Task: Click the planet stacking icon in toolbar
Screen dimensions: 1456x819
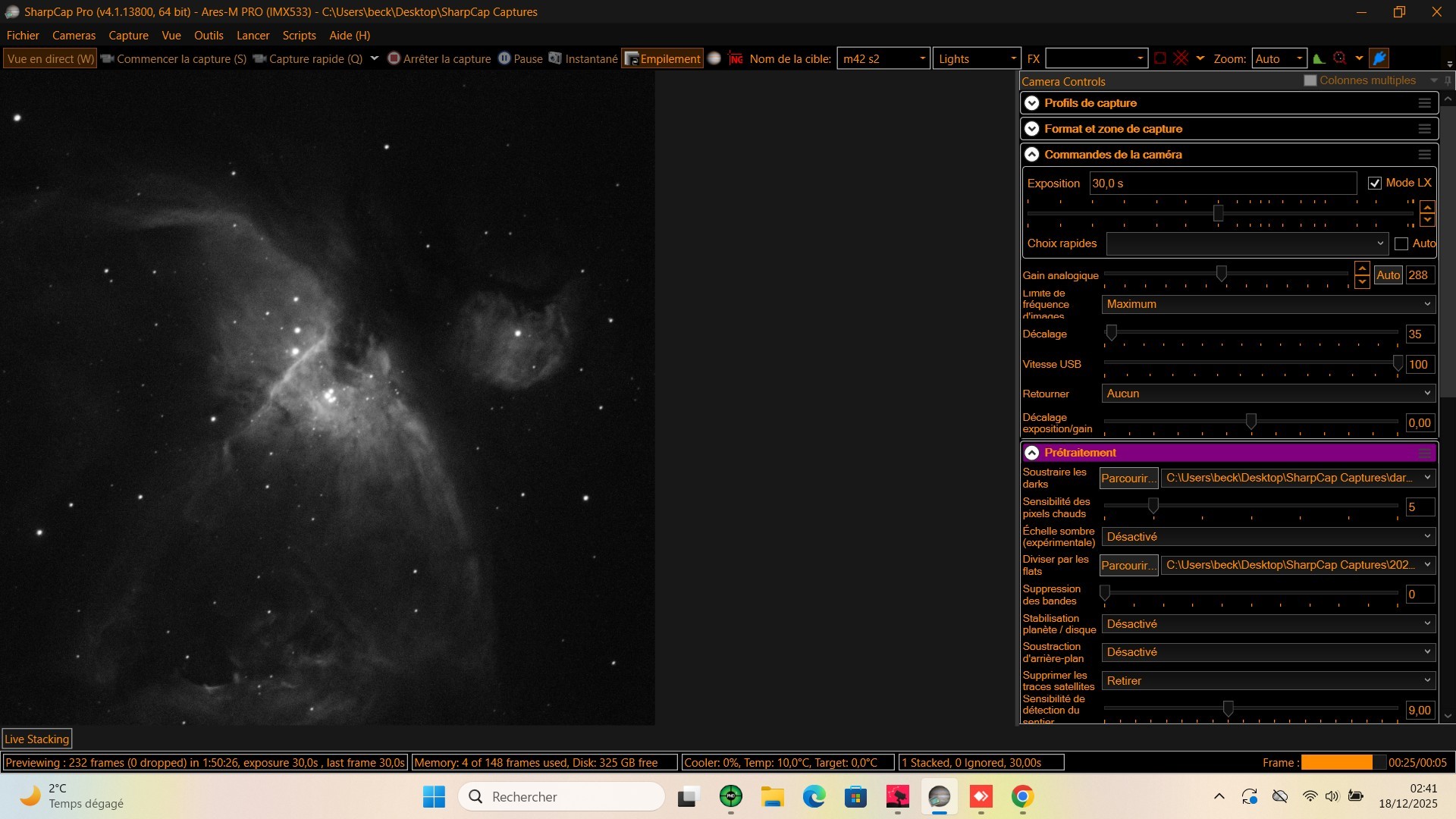Action: (714, 58)
